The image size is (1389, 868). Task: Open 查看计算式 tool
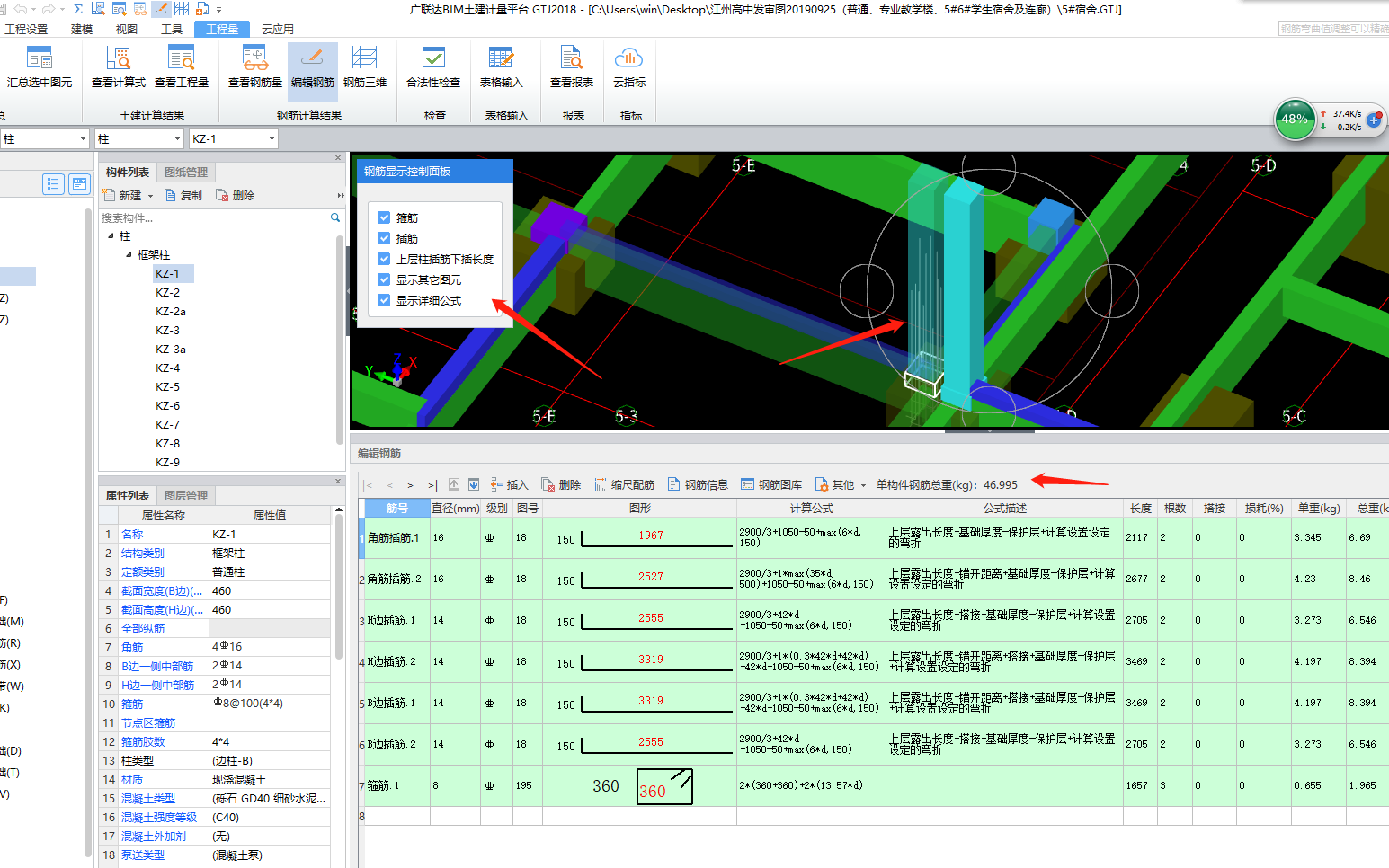click(118, 67)
